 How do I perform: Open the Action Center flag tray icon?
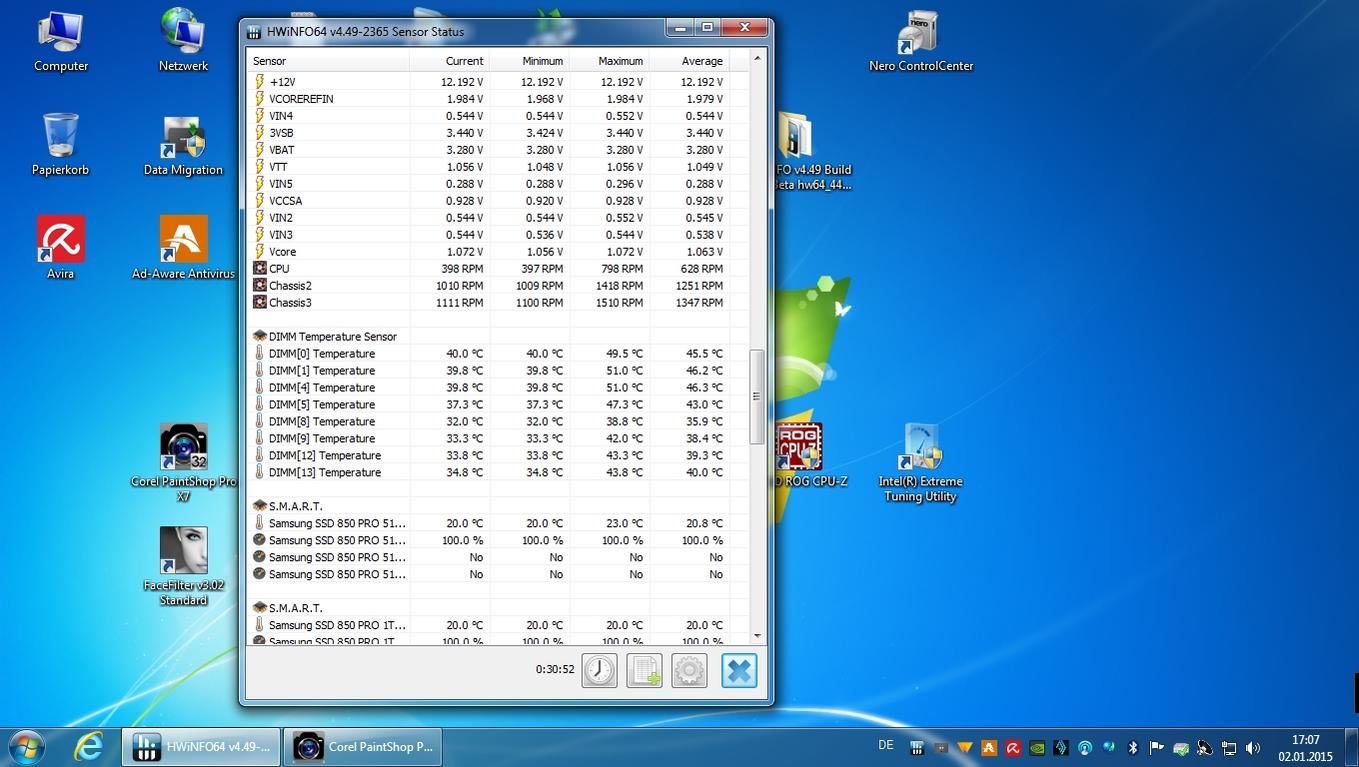(1157, 748)
